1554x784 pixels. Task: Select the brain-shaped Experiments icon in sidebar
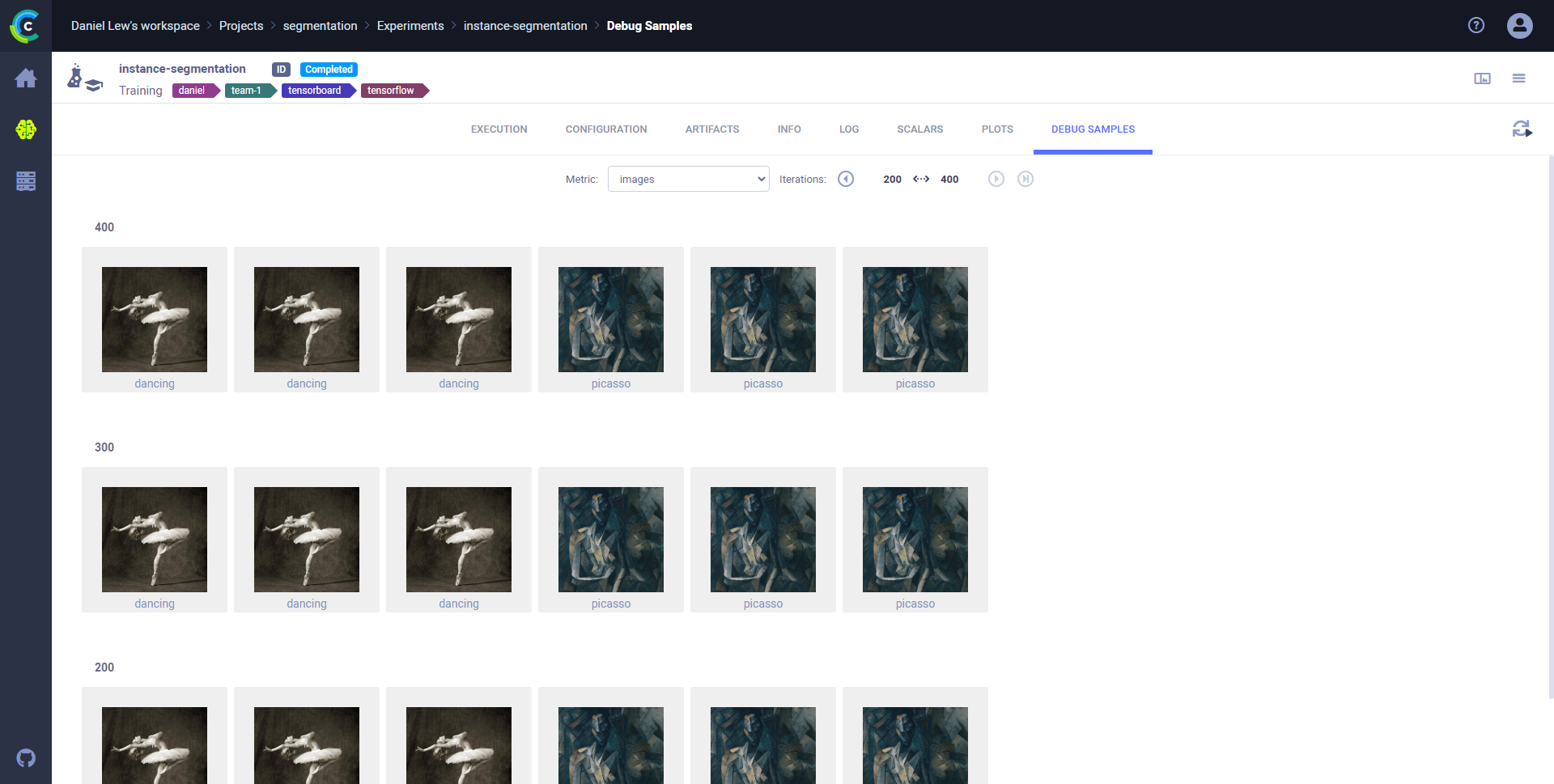(x=26, y=129)
